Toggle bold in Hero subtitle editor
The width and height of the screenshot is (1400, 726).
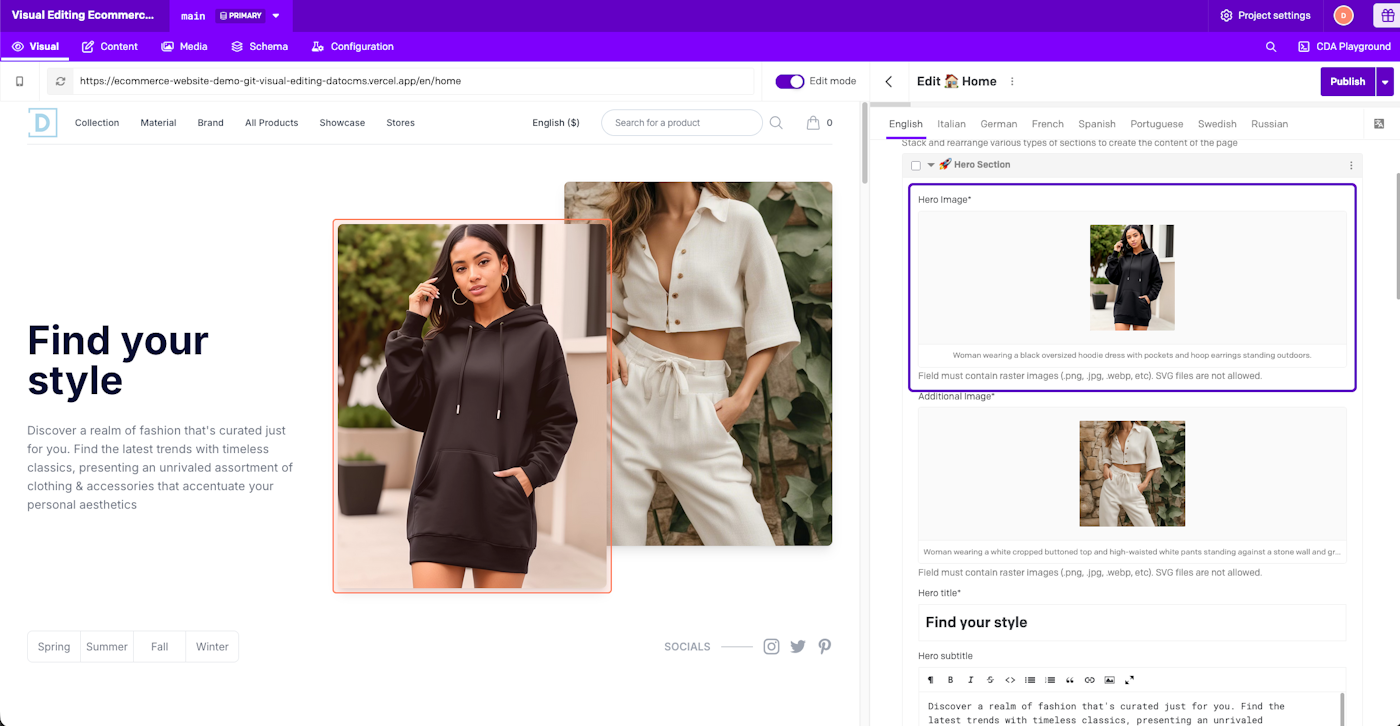click(x=951, y=680)
